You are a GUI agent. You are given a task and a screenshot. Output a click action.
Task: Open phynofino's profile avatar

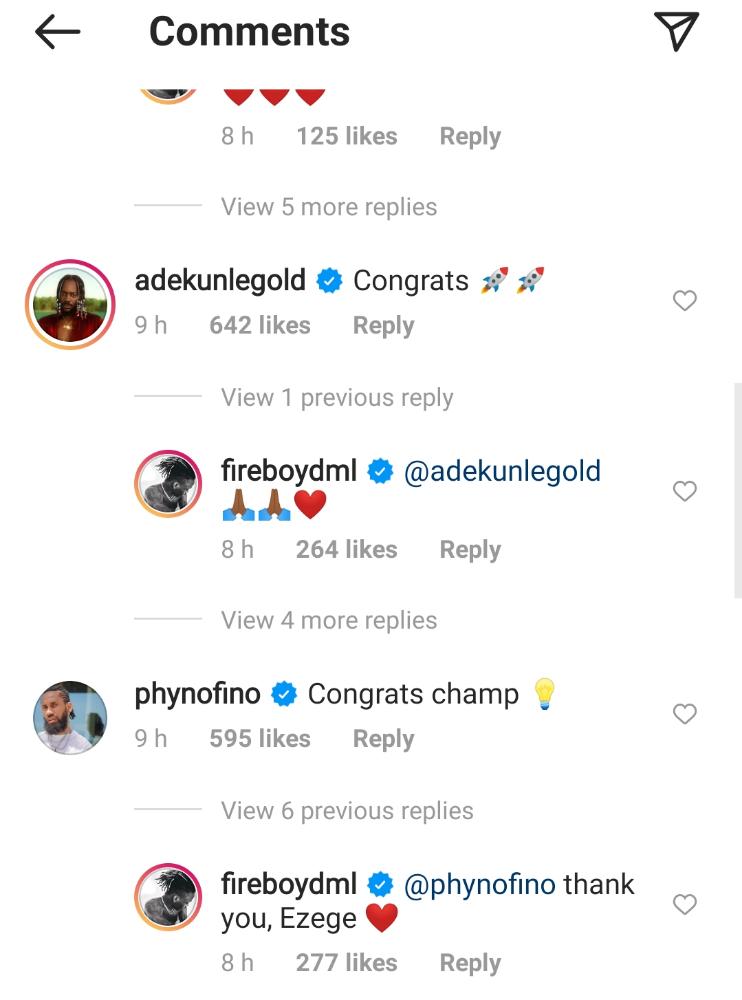coord(70,717)
